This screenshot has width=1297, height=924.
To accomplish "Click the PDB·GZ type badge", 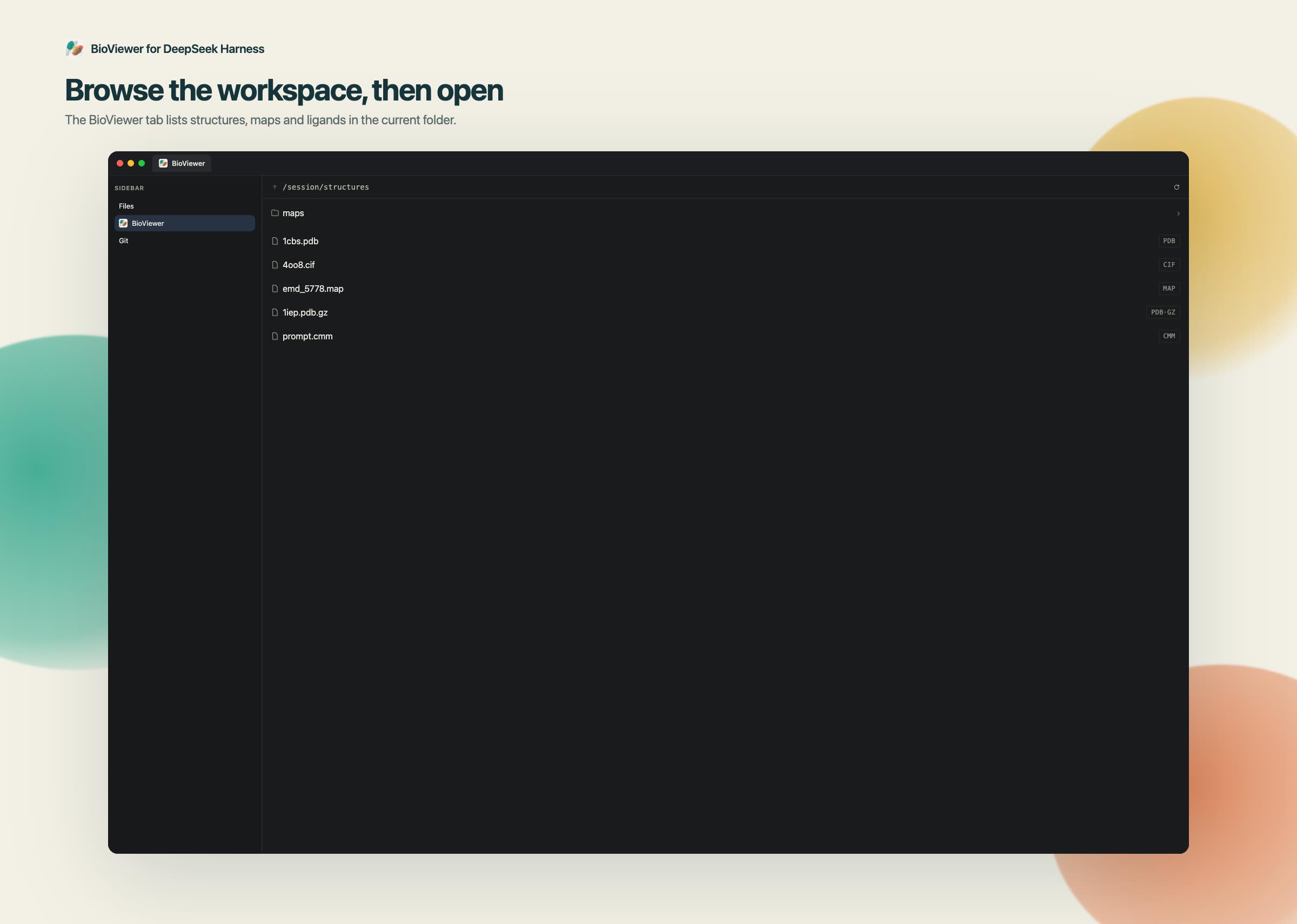I will 1163,312.
